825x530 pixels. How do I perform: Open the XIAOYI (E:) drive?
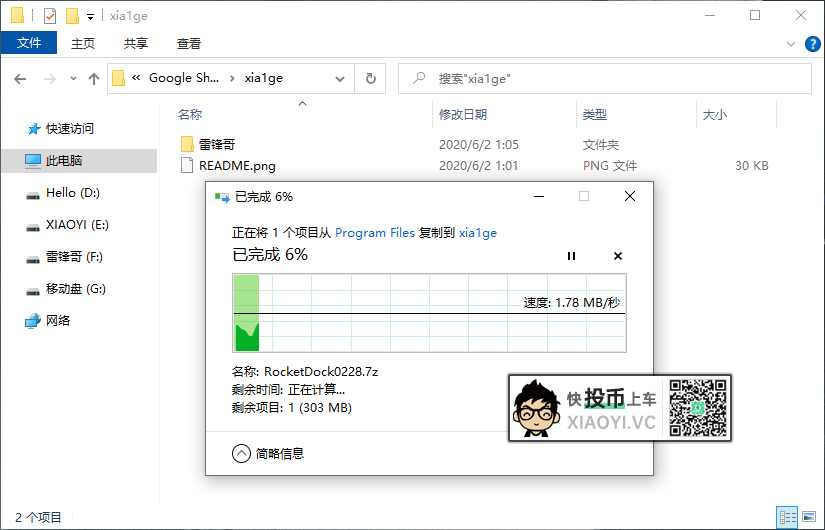click(x=77, y=225)
